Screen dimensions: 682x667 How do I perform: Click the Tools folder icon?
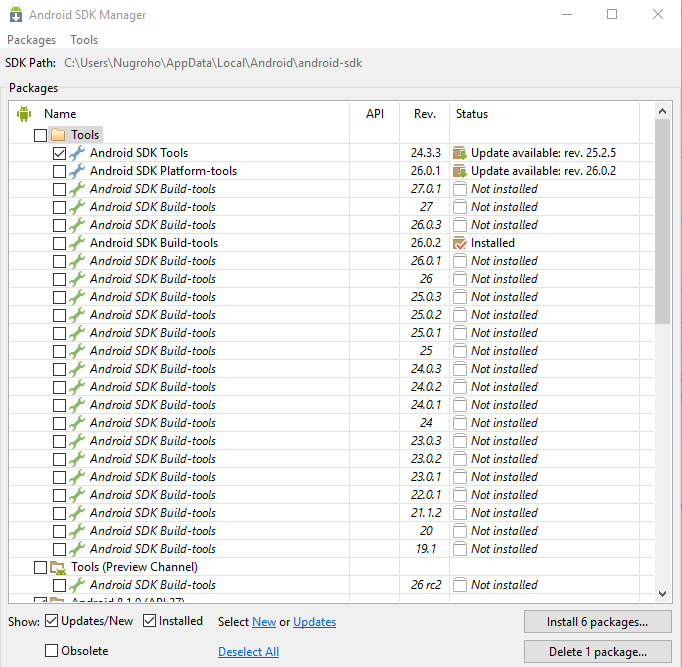point(58,135)
